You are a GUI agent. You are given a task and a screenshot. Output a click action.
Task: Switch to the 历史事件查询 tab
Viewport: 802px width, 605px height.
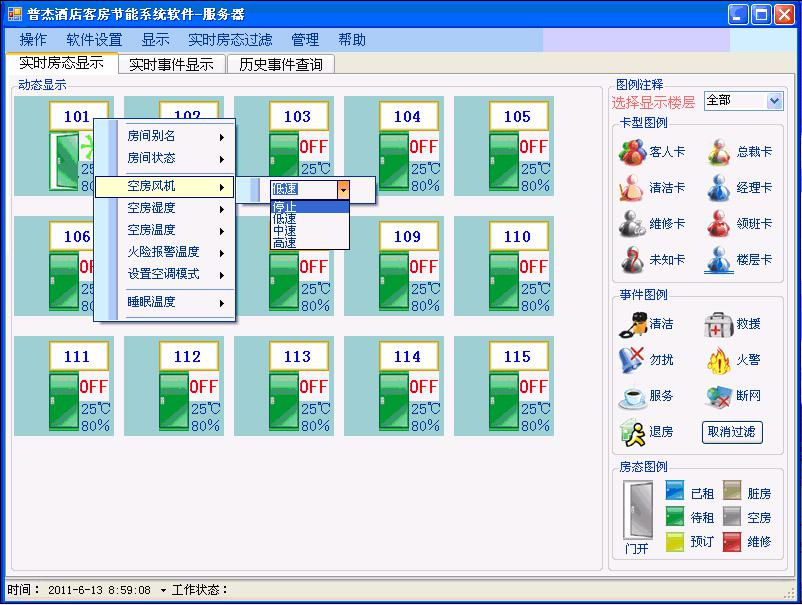pyautogui.click(x=280, y=64)
